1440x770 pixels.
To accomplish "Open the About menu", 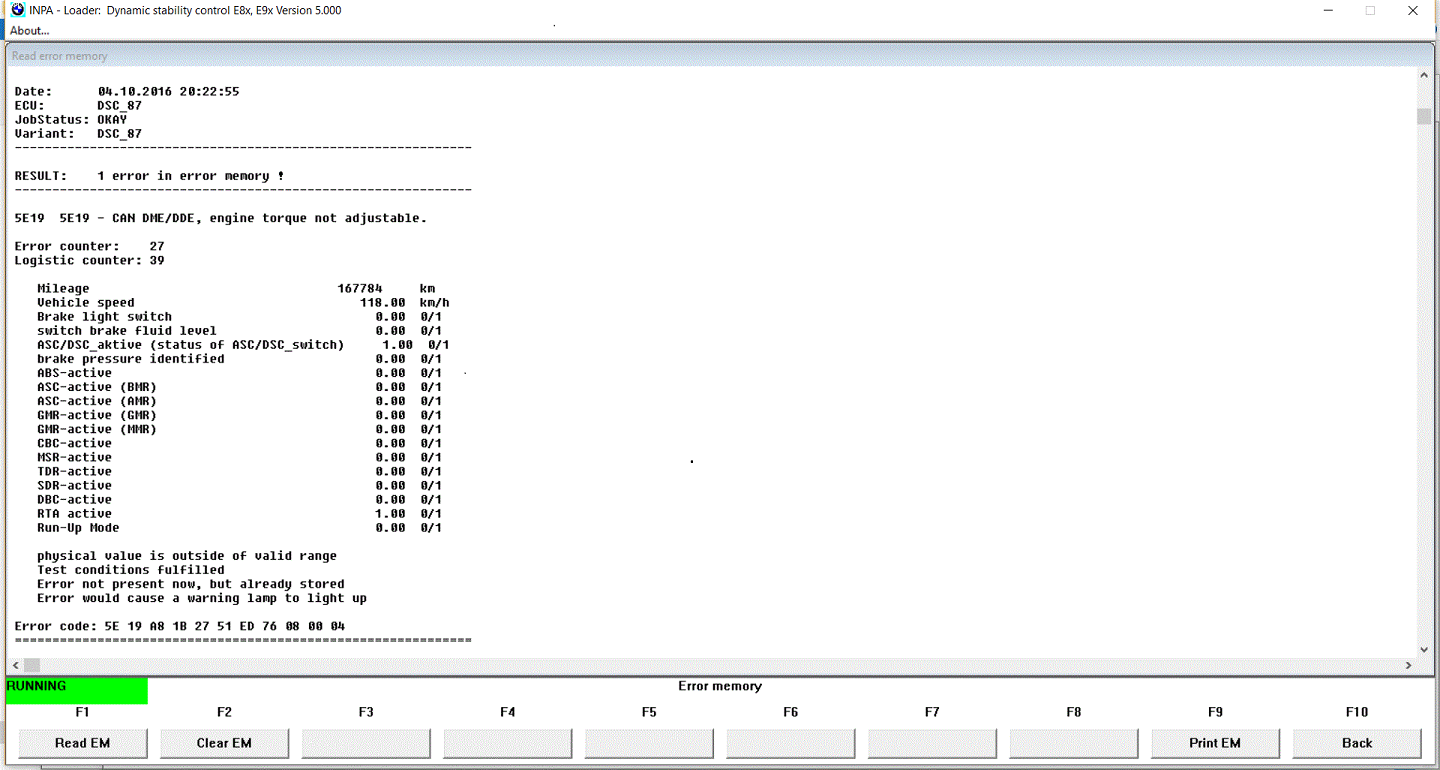I will [x=28, y=30].
